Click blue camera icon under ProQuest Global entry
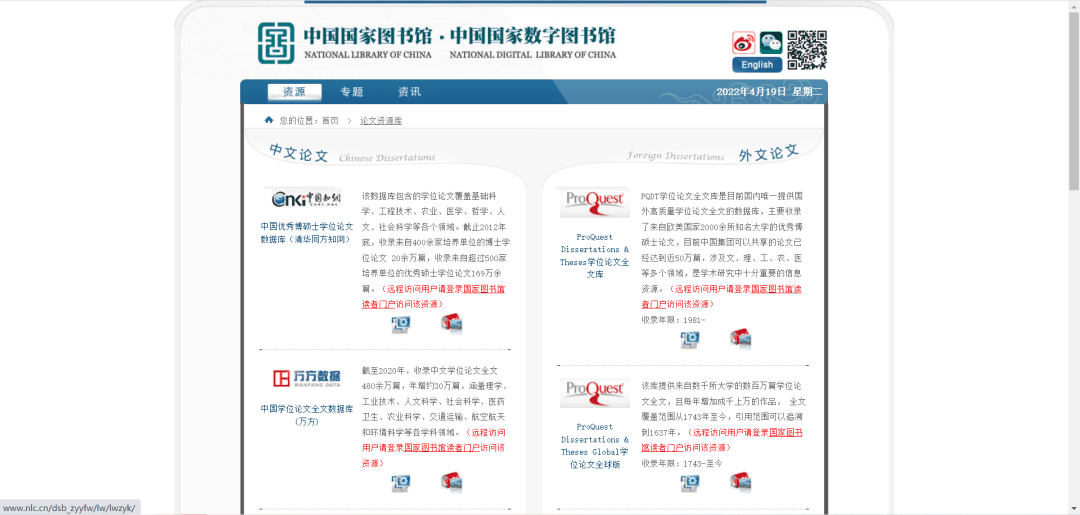This screenshot has height=515, width=1080. [690, 483]
